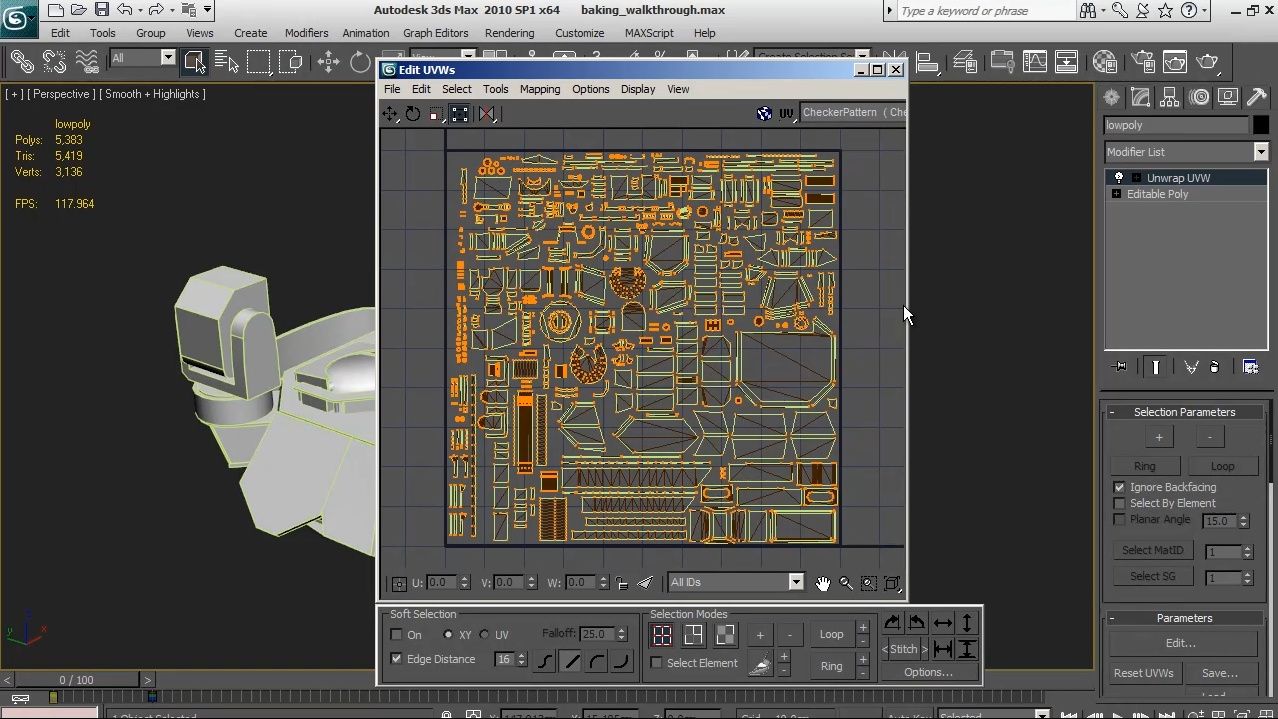Click the Mirror Horizontal UV tool
This screenshot has width=1278, height=719.
pyautogui.click(x=486, y=114)
